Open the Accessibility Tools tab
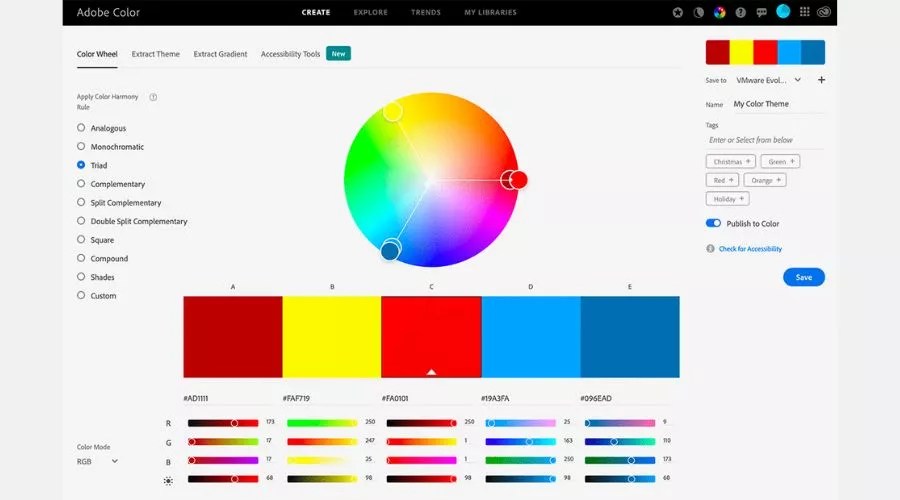The height and width of the screenshot is (500, 900). point(290,54)
